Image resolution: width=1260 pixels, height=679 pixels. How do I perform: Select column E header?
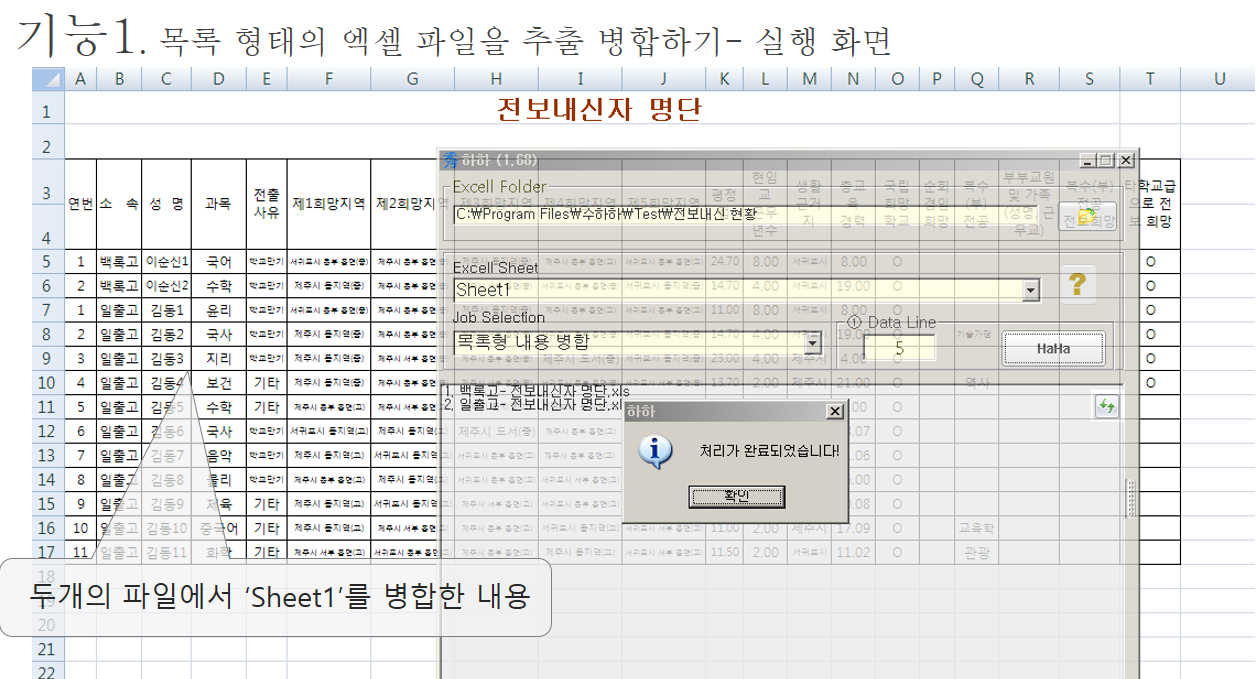coord(266,79)
